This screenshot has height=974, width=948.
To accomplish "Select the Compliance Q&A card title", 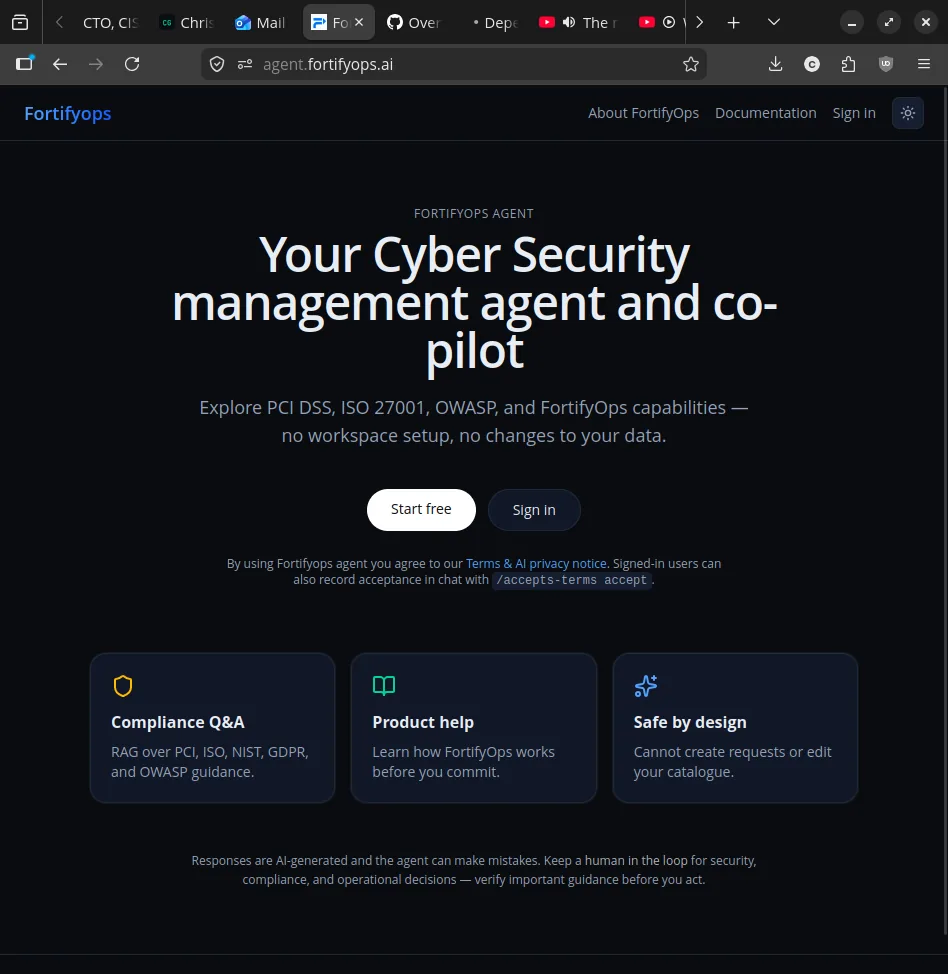I will (178, 722).
